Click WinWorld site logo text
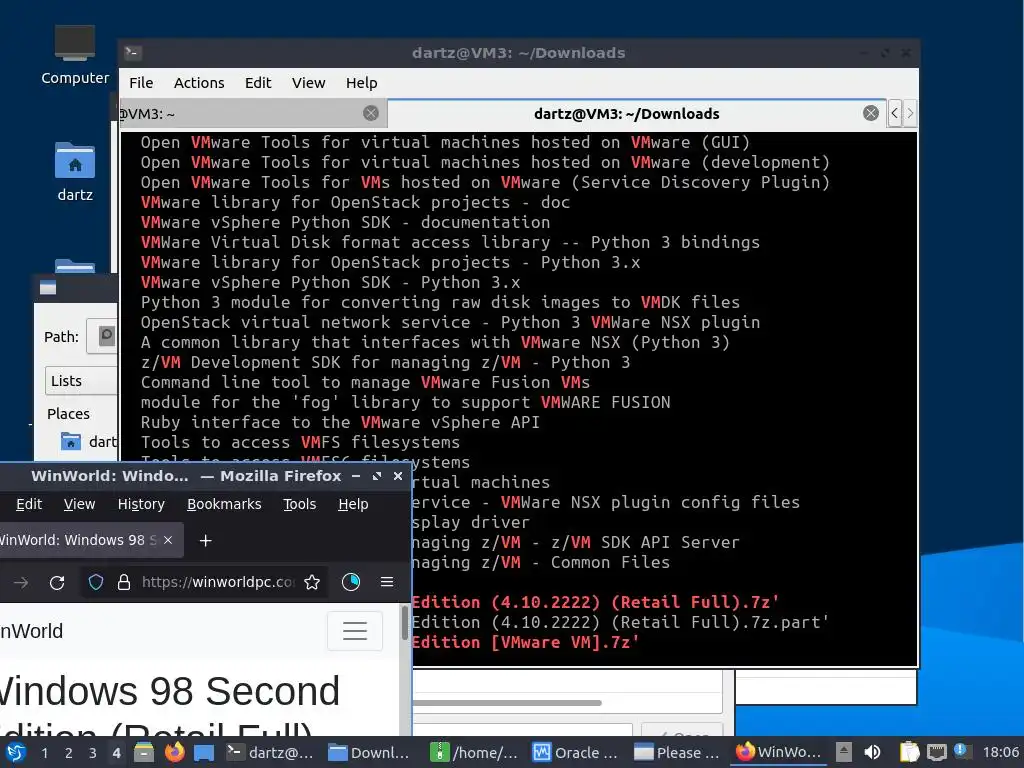The image size is (1024, 768). coord(31,631)
